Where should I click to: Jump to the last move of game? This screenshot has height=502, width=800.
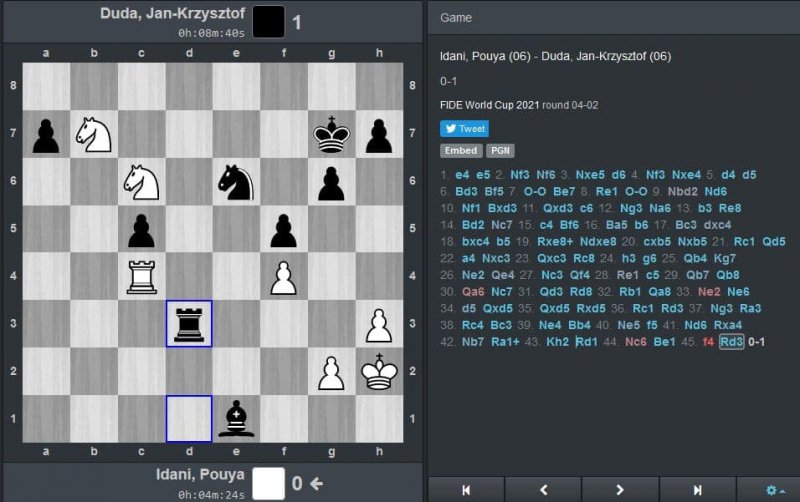697,489
